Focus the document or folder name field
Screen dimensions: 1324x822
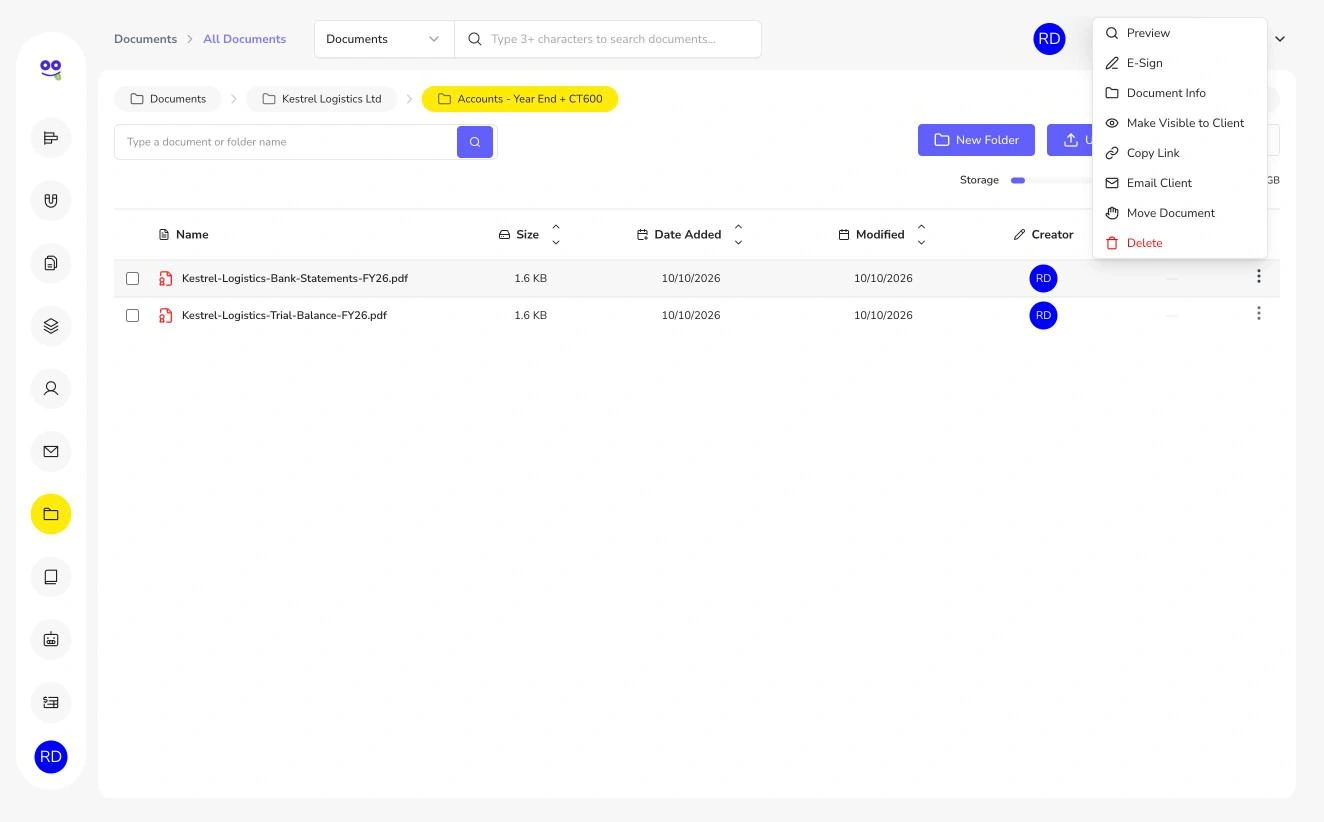[x=286, y=142]
